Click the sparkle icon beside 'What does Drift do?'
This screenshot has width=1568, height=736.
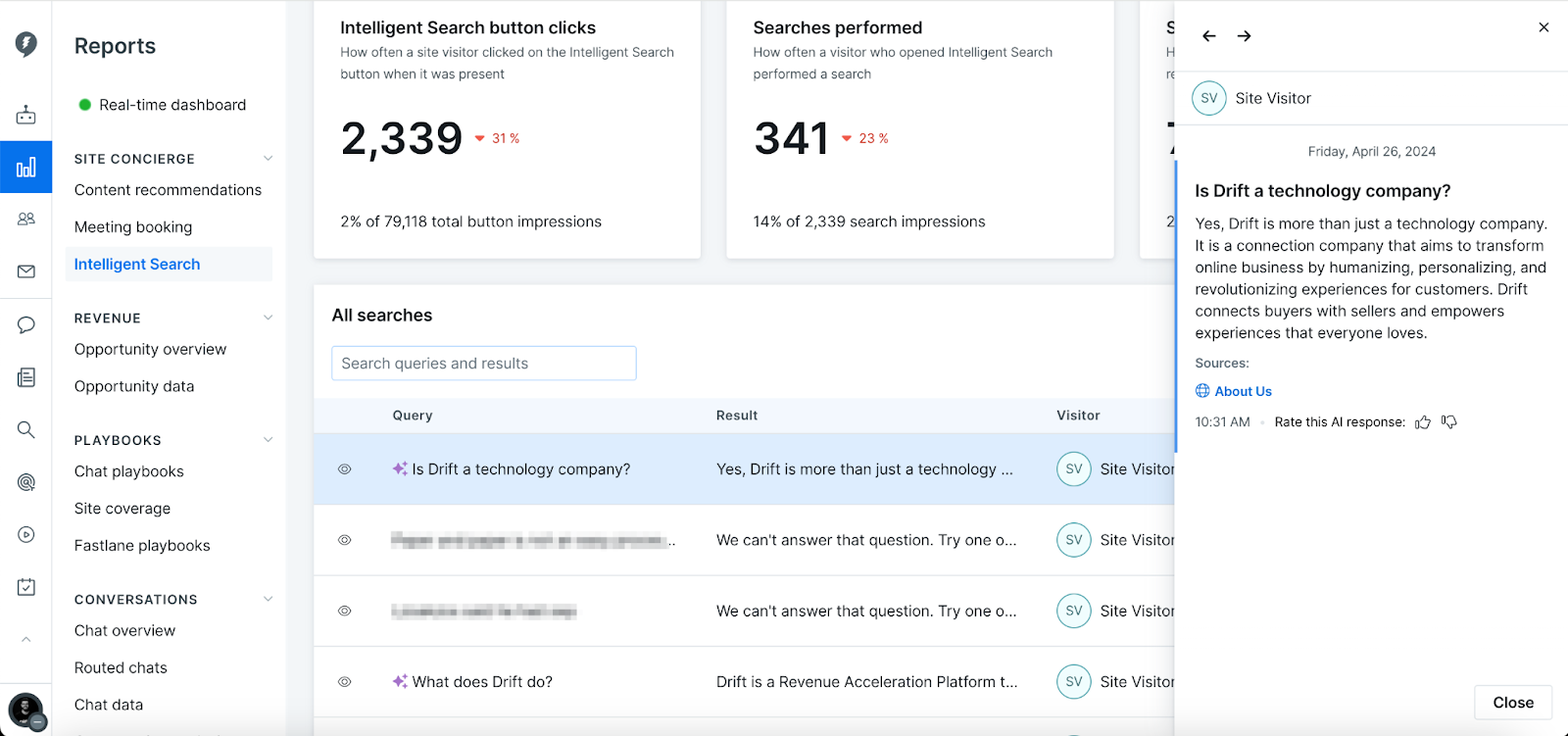pos(400,681)
